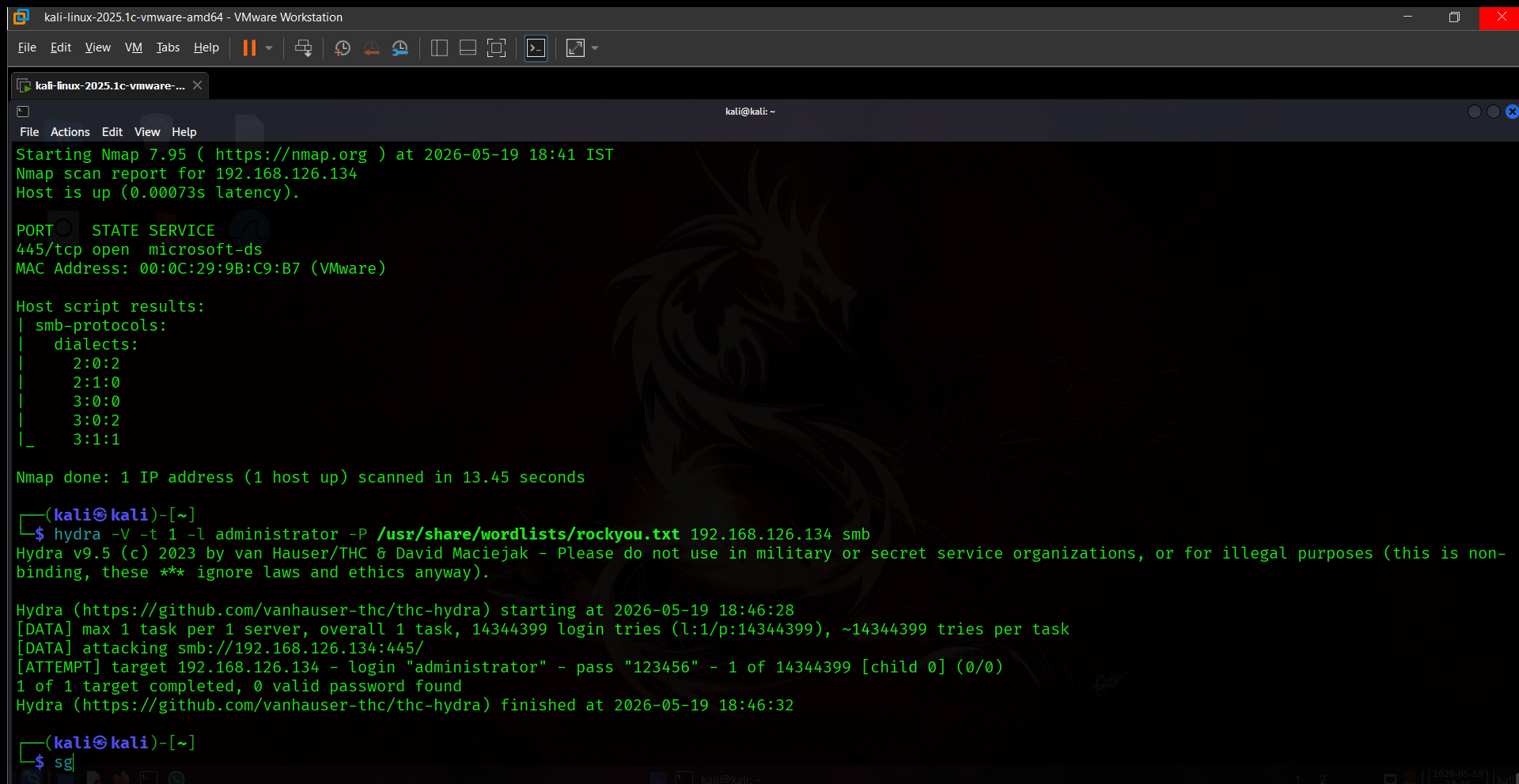Close the kali terminal window
Image resolution: width=1519 pixels, height=784 pixels.
point(1512,112)
